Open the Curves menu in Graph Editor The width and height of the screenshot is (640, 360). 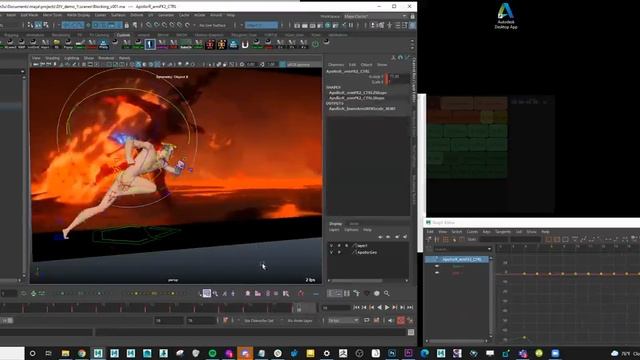[x=472, y=232]
